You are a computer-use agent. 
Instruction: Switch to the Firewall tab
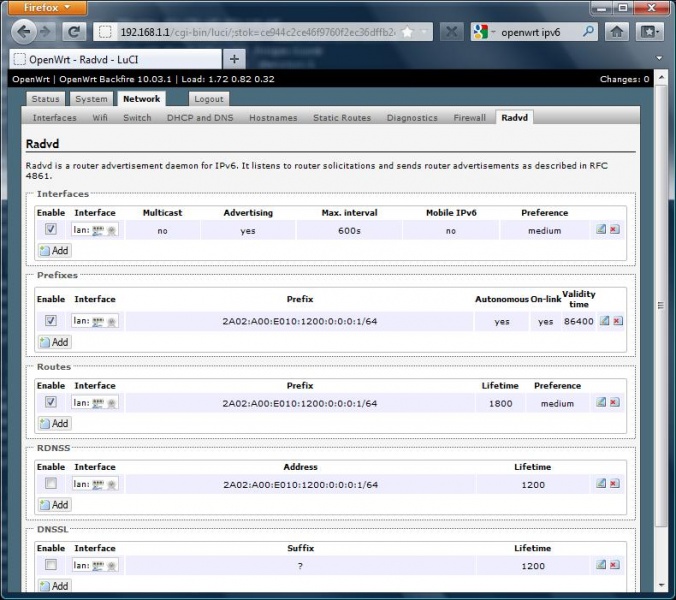coord(469,118)
